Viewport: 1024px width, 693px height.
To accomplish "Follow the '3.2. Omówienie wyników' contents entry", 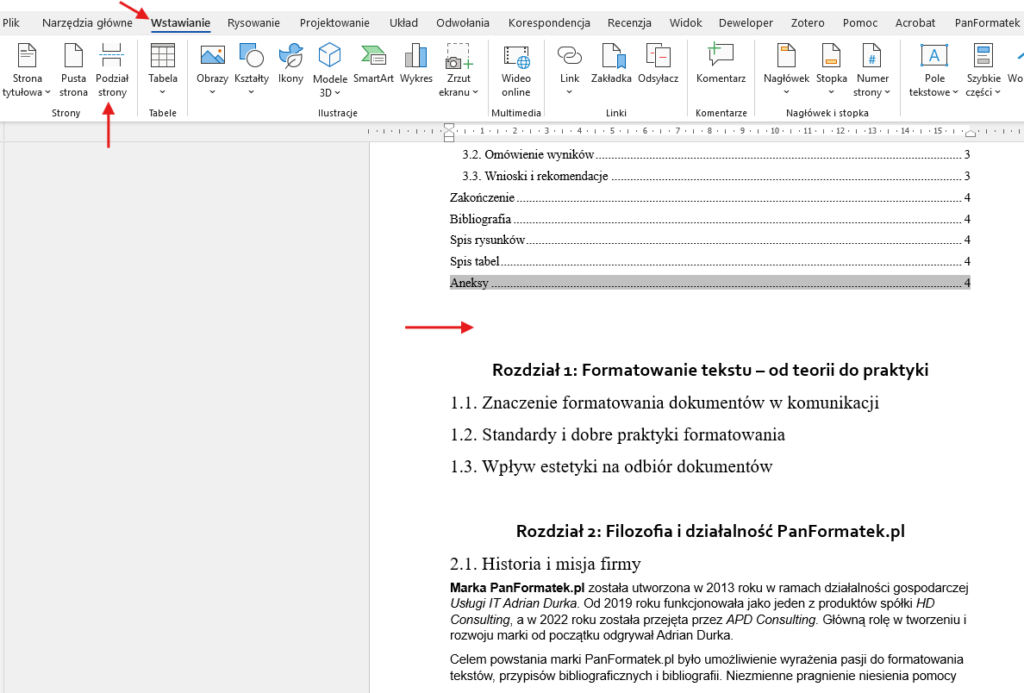I will [716, 155].
